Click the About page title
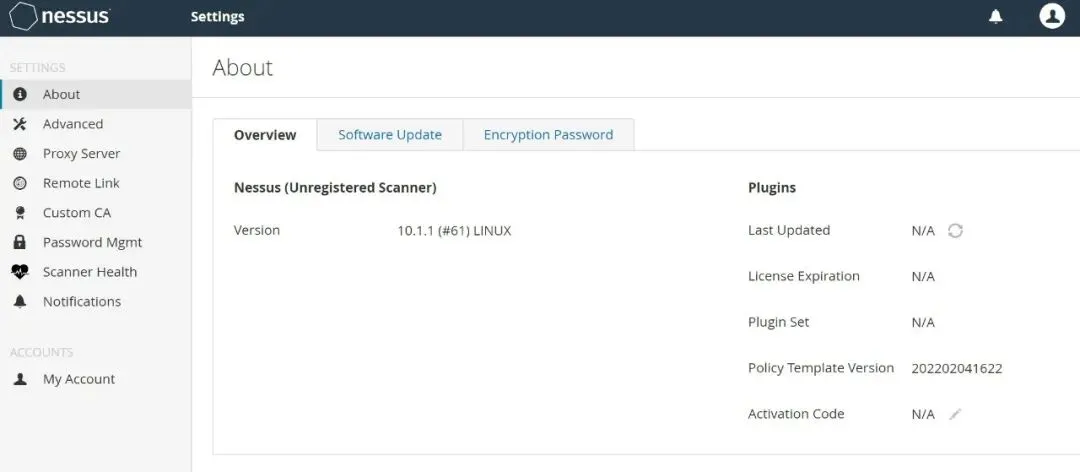1080x472 pixels. click(242, 68)
